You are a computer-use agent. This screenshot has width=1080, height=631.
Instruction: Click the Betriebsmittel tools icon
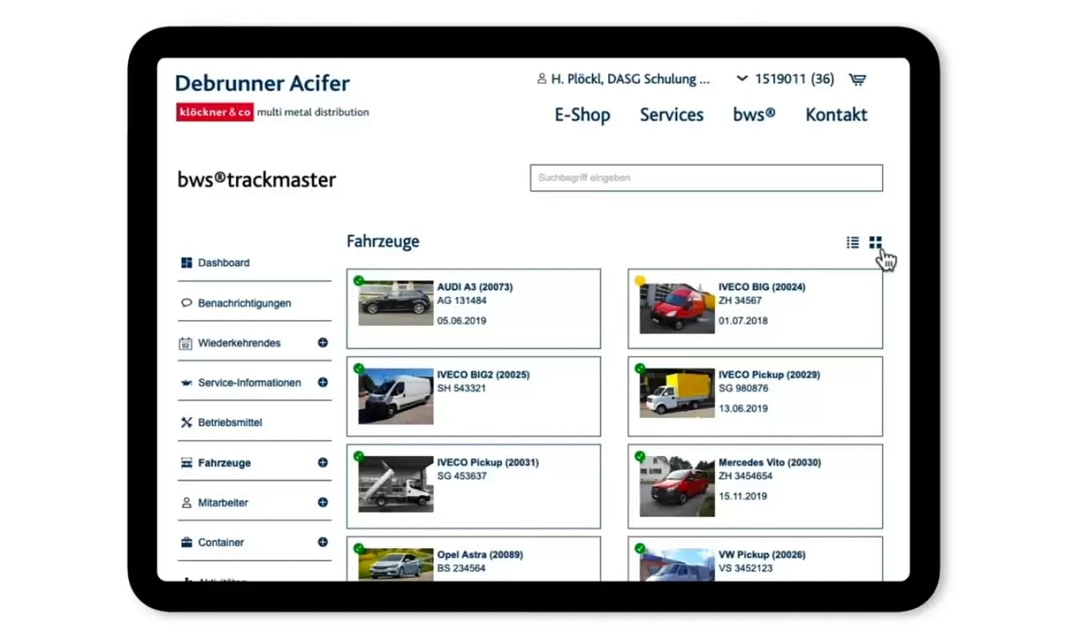coord(186,423)
